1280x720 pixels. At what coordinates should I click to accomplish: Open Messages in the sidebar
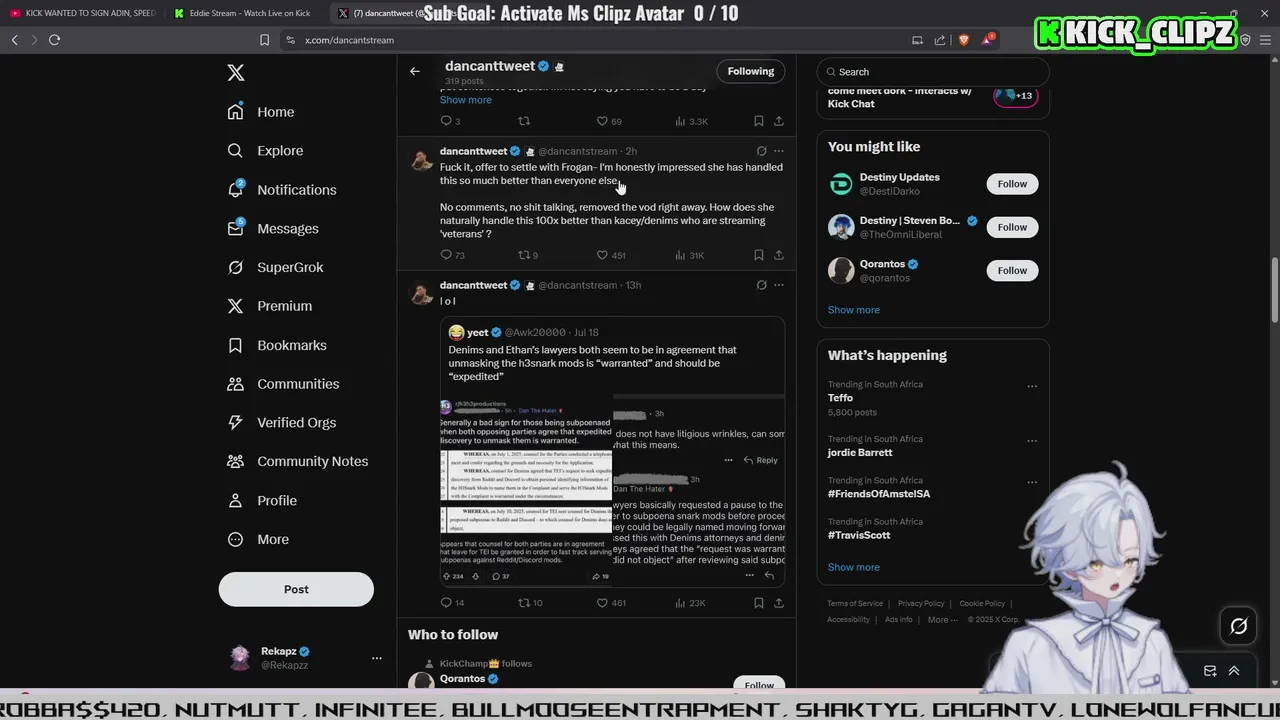(x=272, y=229)
